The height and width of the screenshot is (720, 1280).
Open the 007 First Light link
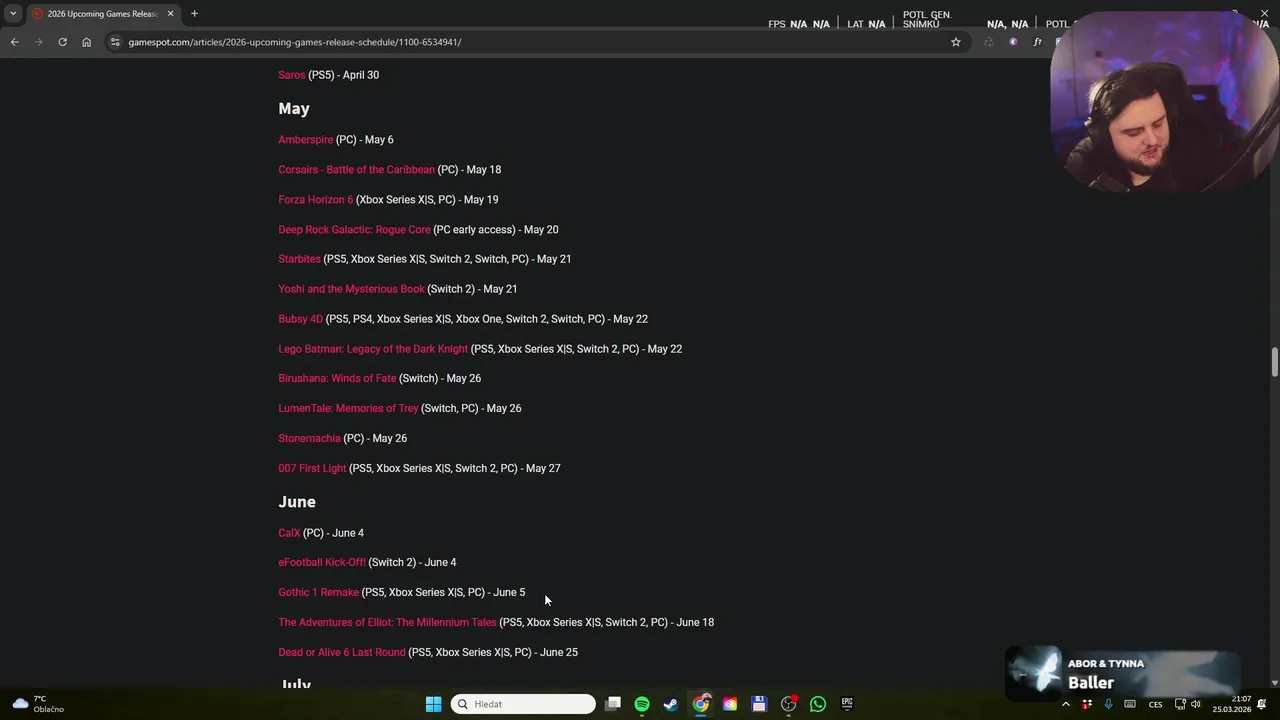pos(312,468)
